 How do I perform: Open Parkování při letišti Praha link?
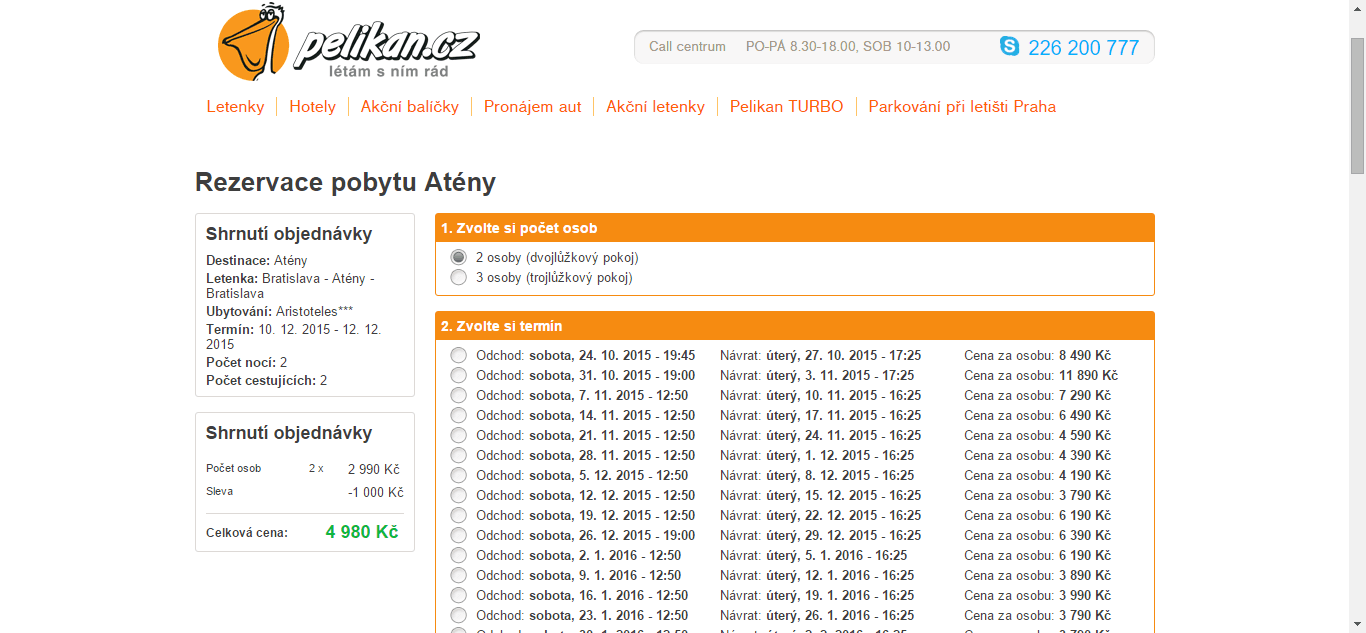pyautogui.click(x=962, y=106)
